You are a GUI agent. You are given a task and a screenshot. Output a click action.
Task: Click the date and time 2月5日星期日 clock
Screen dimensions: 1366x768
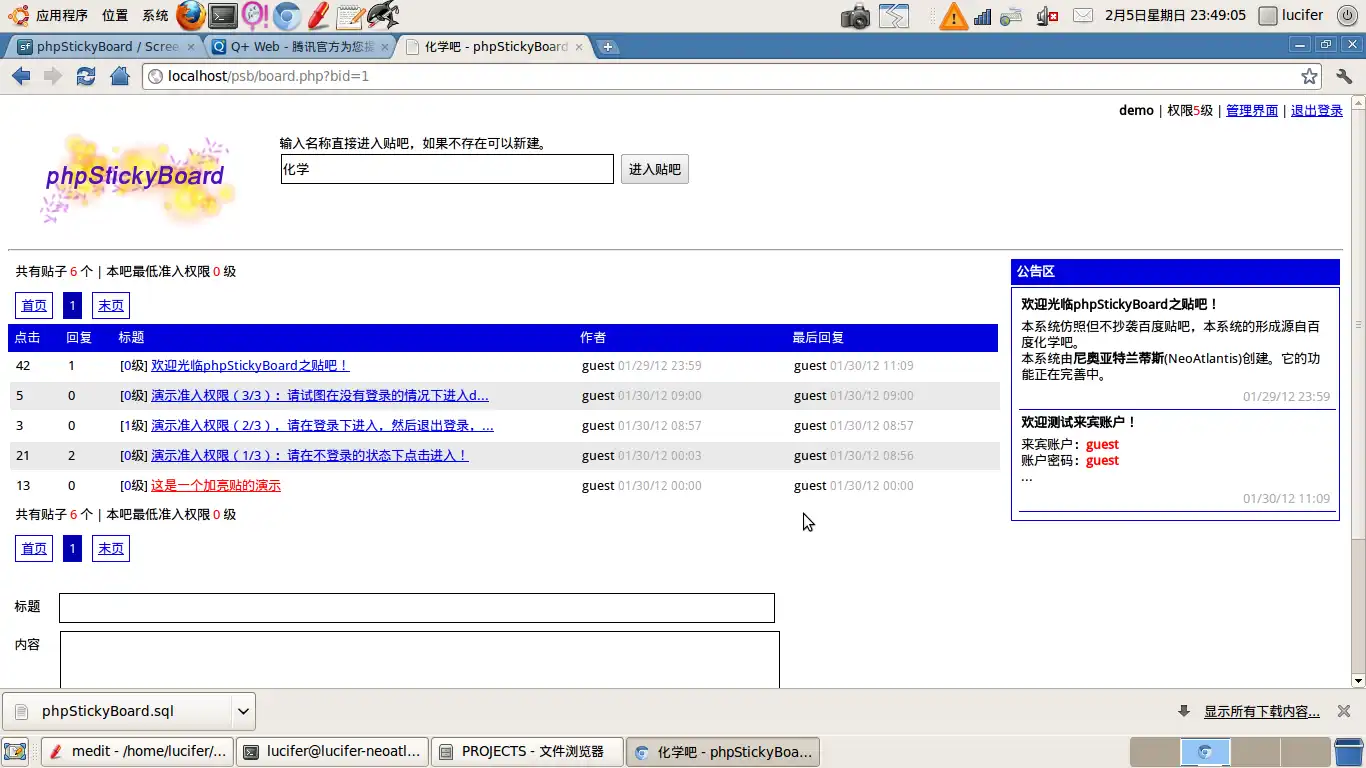pos(1175,15)
